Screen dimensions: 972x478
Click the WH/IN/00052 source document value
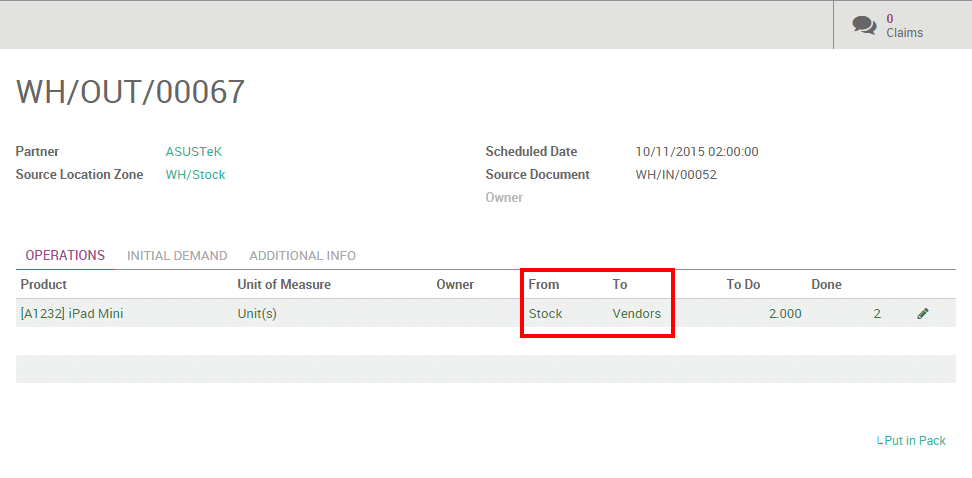tap(676, 175)
